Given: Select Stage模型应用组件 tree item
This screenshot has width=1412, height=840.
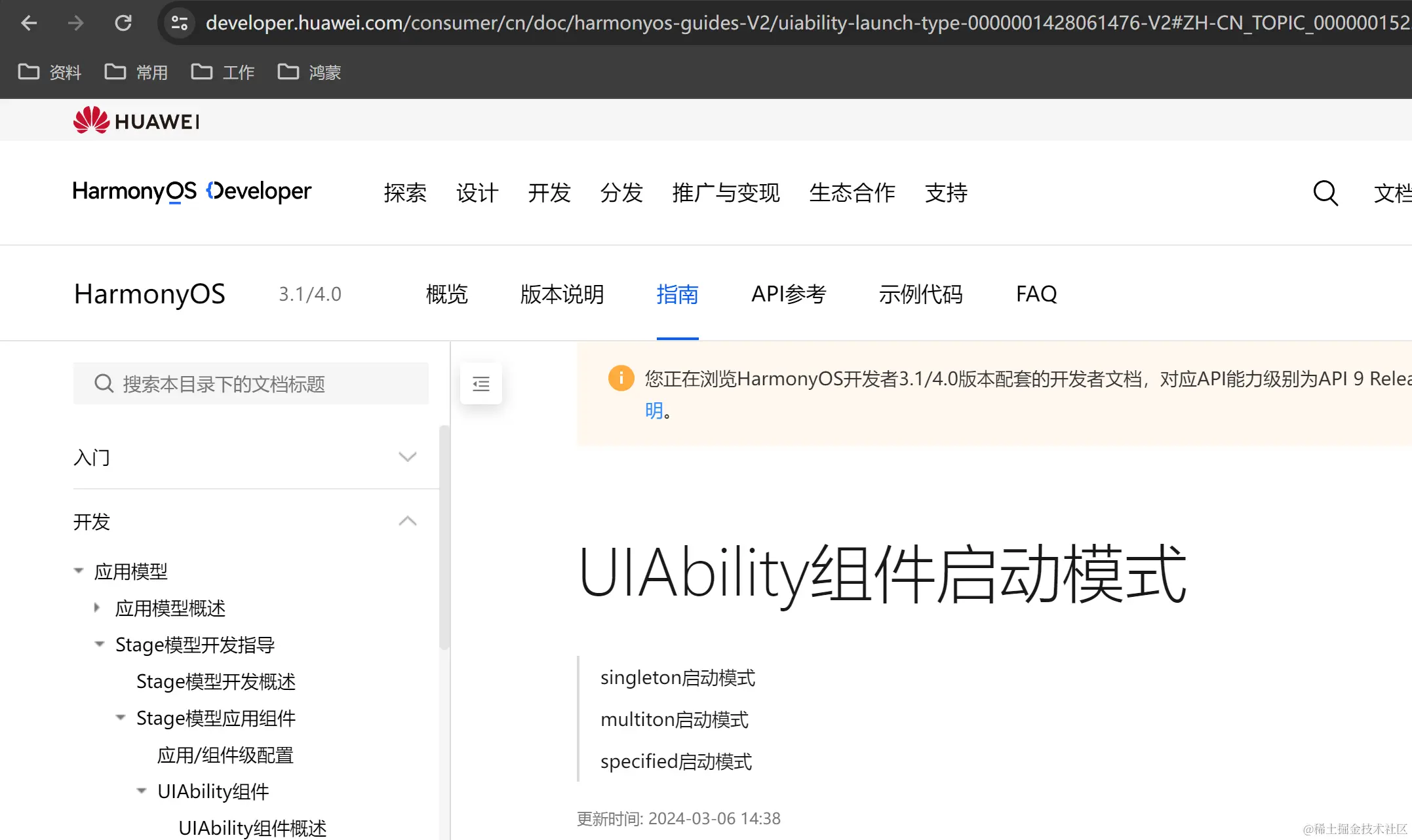Looking at the screenshot, I should (x=216, y=718).
